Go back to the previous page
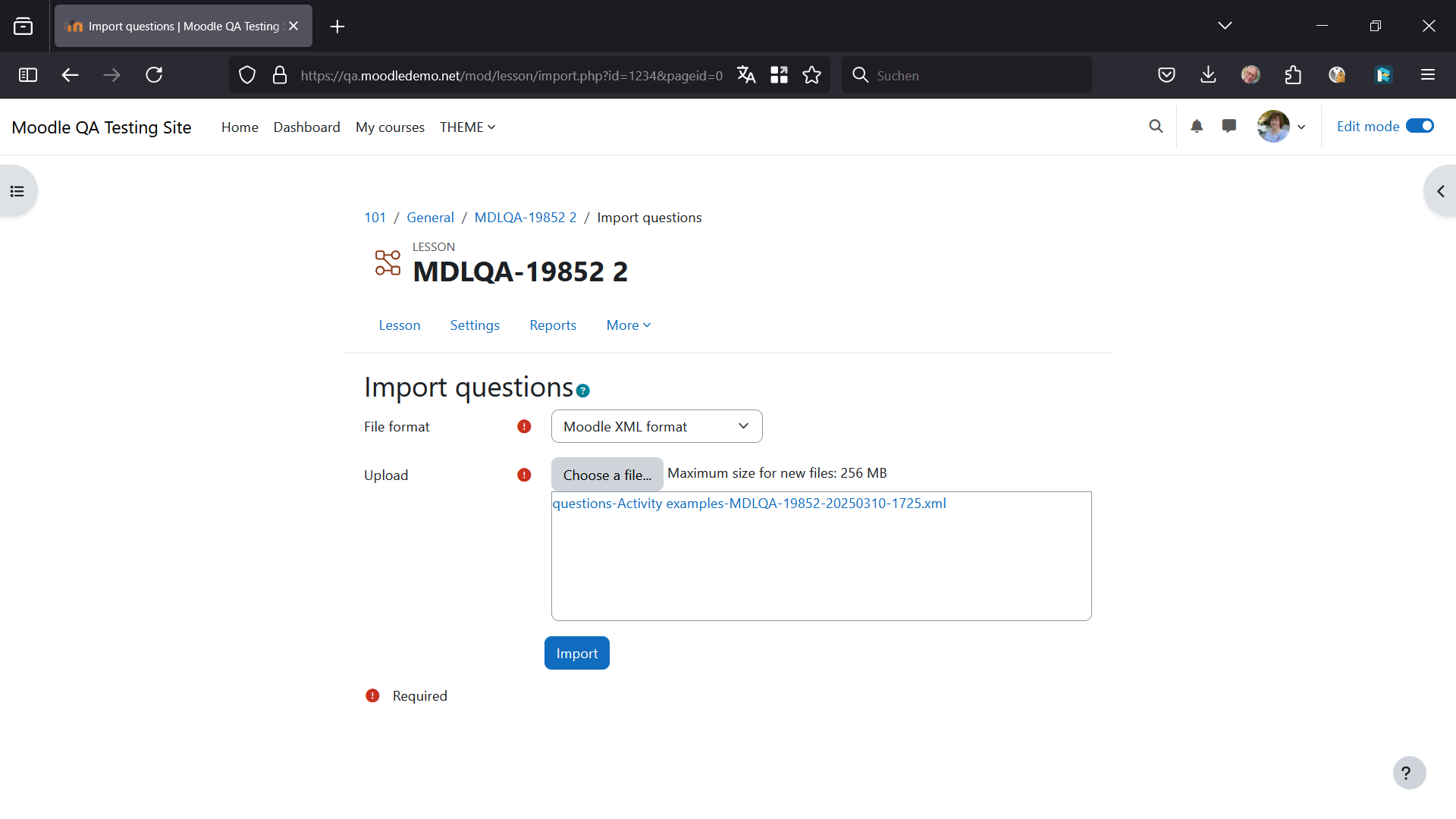 (70, 75)
